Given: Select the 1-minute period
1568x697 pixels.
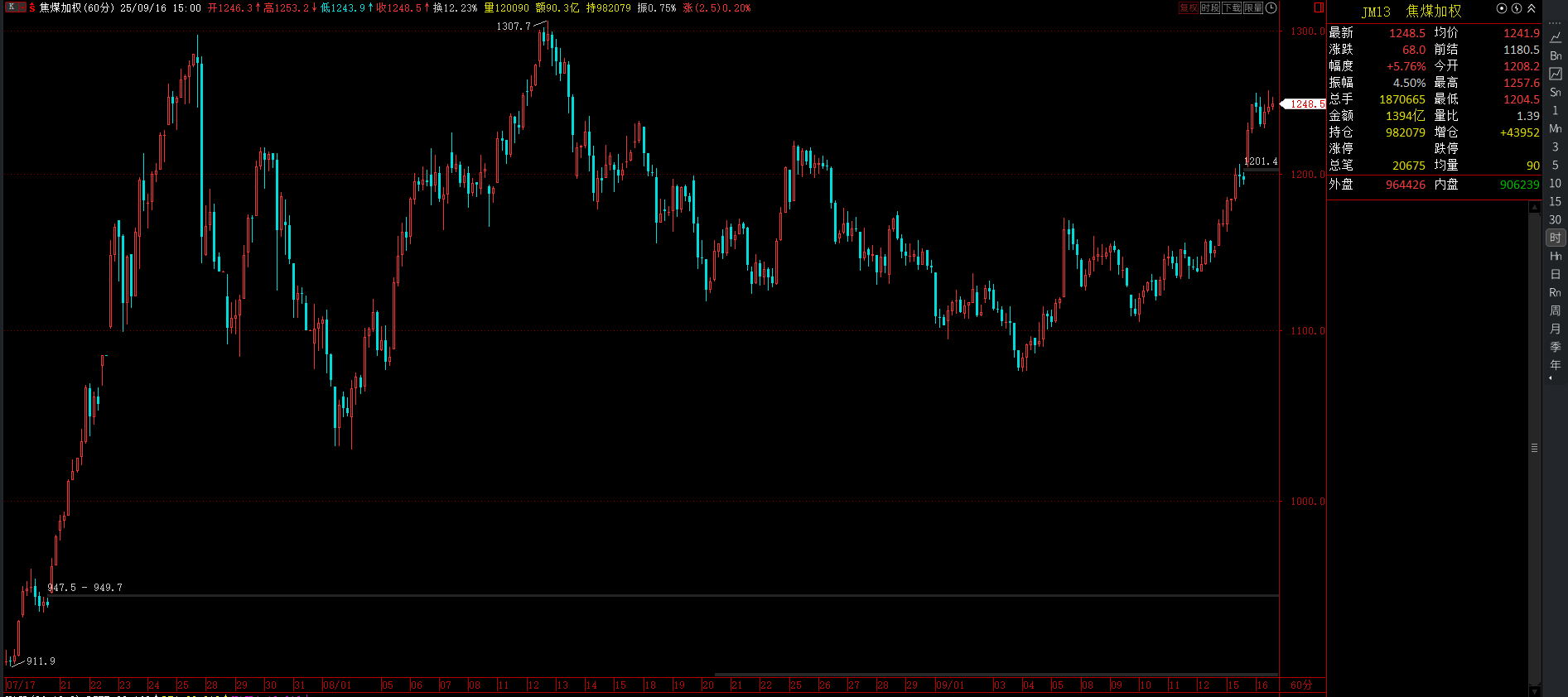Looking at the screenshot, I should coord(1556,110).
